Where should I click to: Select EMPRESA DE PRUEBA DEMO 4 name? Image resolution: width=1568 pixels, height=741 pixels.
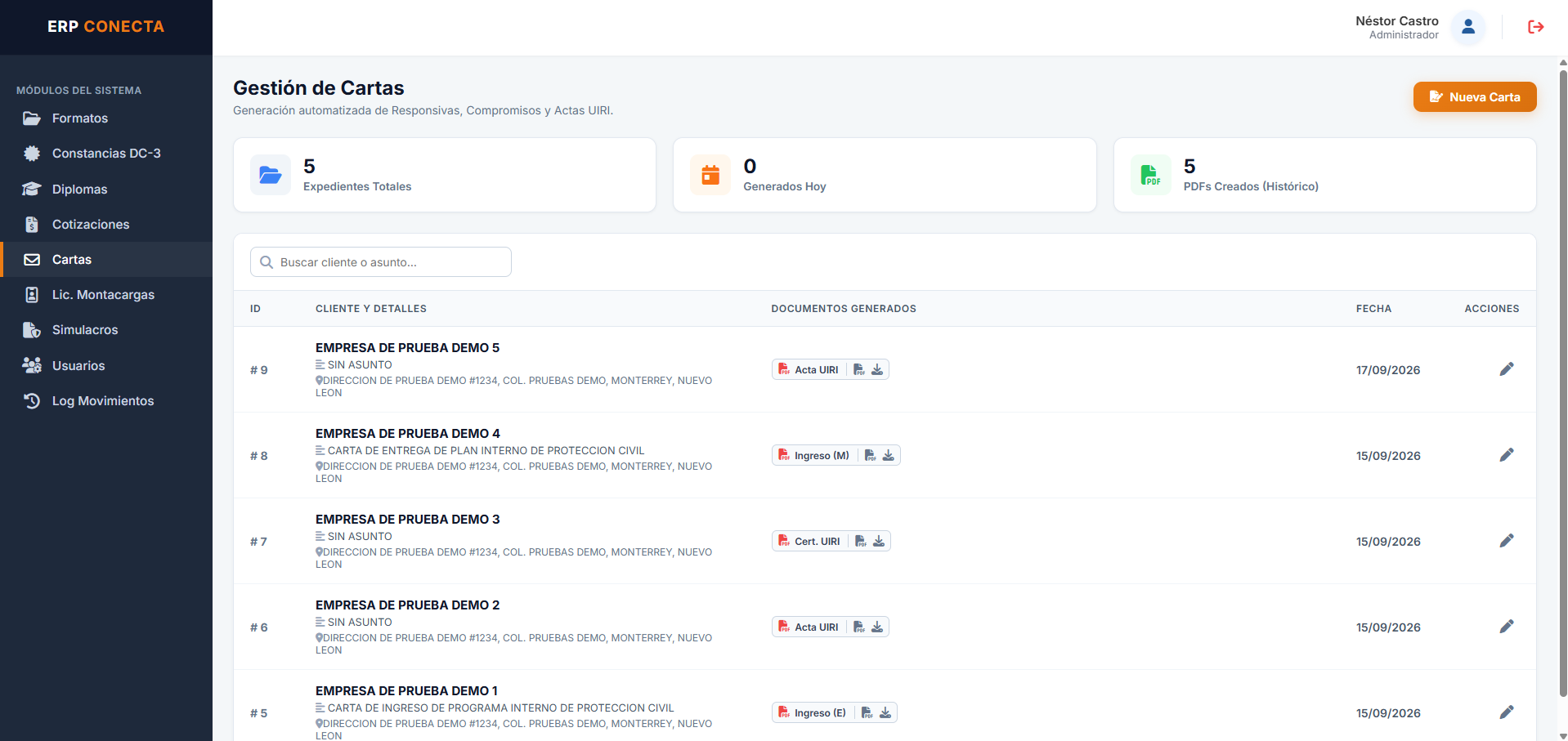click(x=408, y=434)
